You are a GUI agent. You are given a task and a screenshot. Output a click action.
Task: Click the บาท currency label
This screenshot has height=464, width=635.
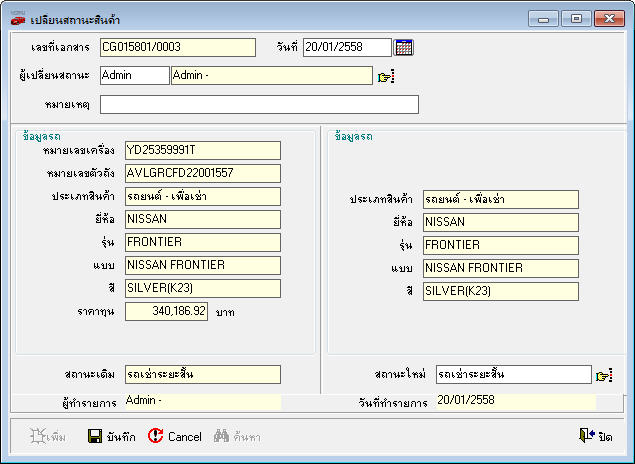coord(225,313)
